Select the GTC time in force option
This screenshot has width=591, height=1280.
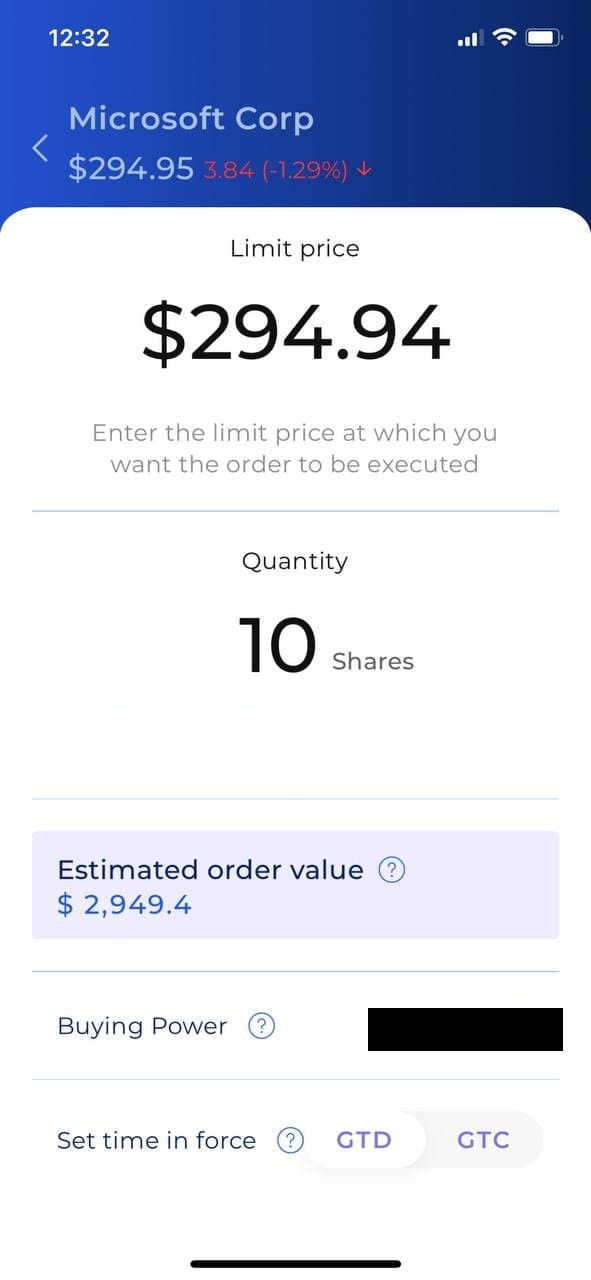pyautogui.click(x=483, y=1140)
